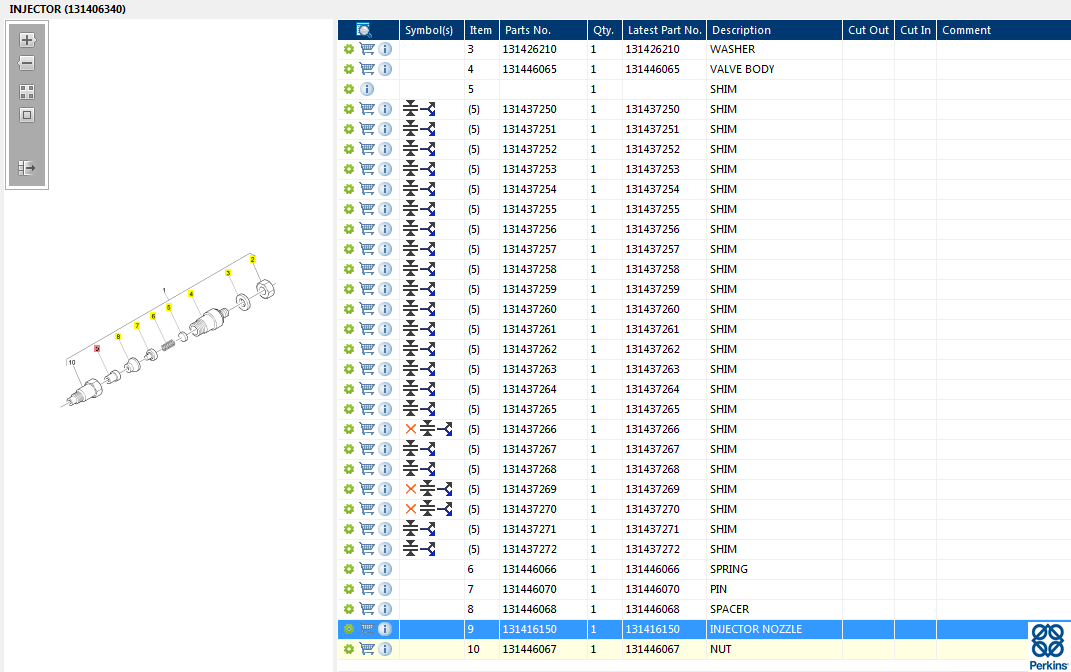This screenshot has height=672, width=1071.
Task: Show info for SHIM 131437272
Action: tap(385, 549)
